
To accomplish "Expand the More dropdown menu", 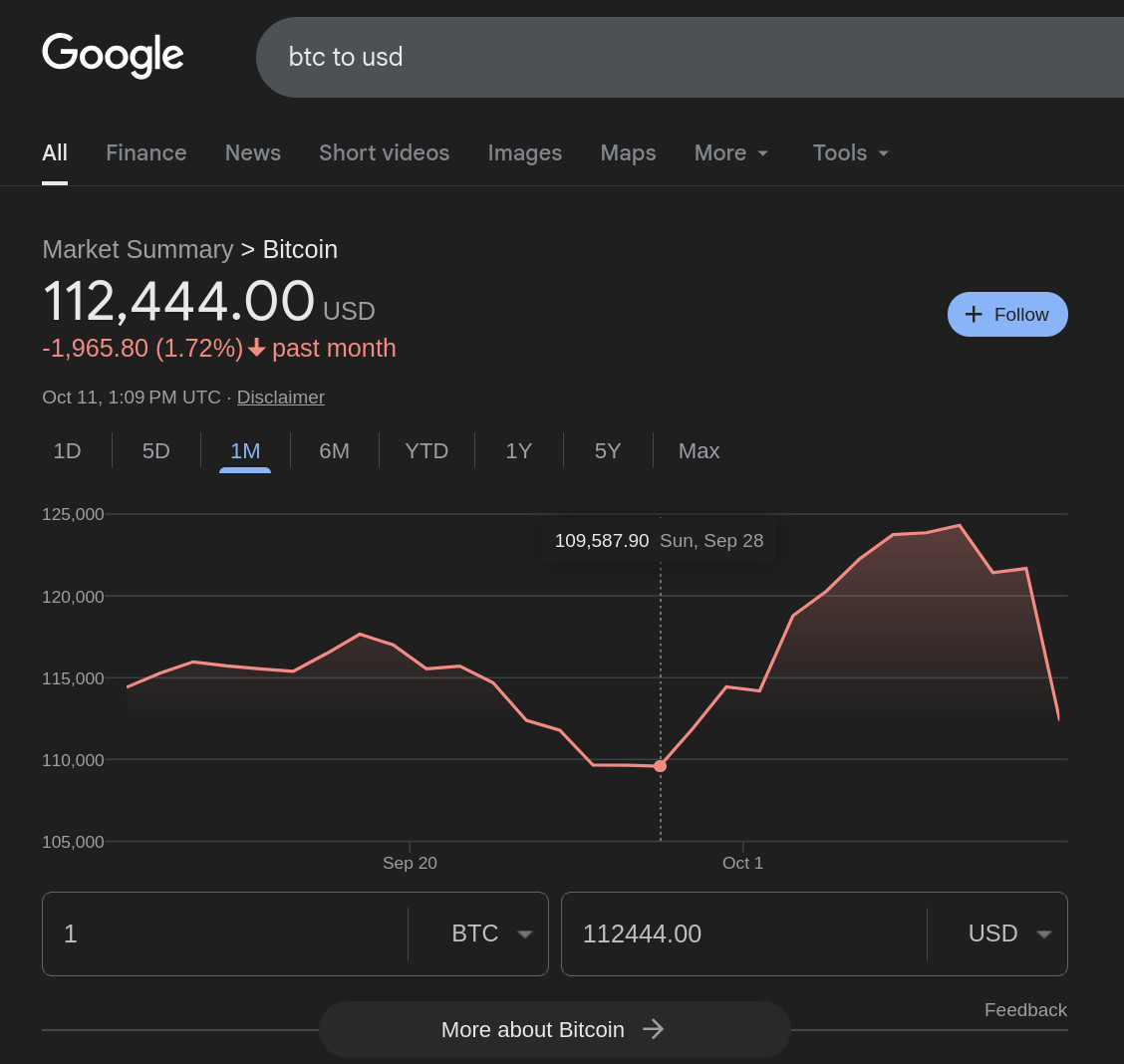I will coord(731,152).
